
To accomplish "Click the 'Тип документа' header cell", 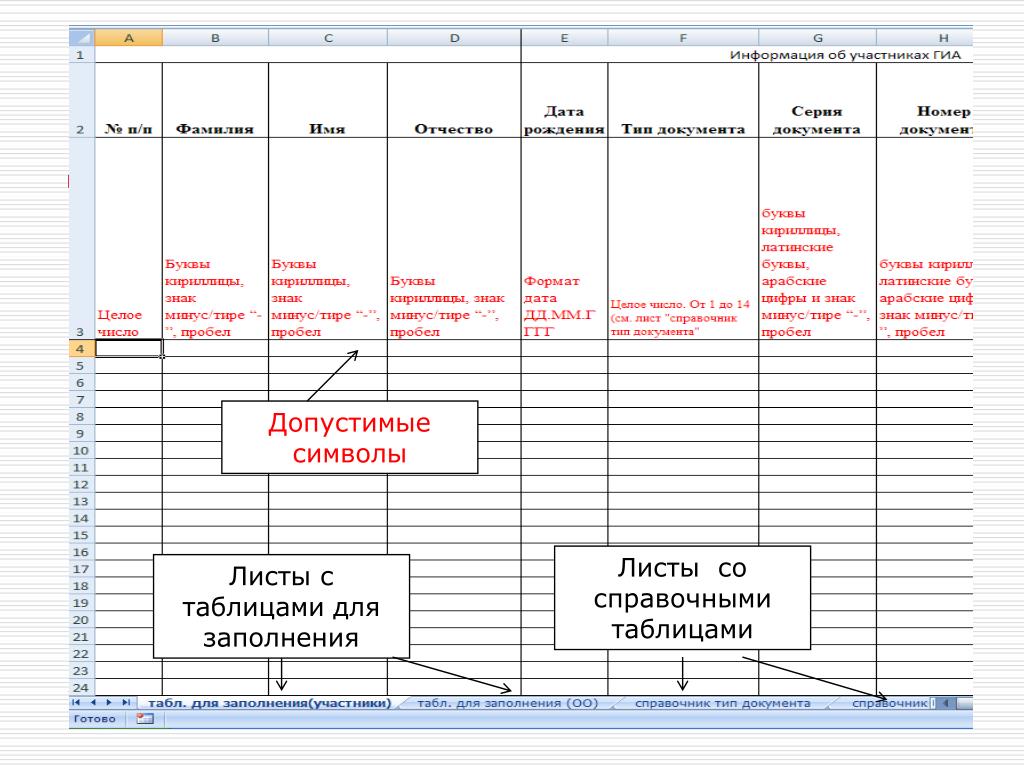I will tap(683, 100).
